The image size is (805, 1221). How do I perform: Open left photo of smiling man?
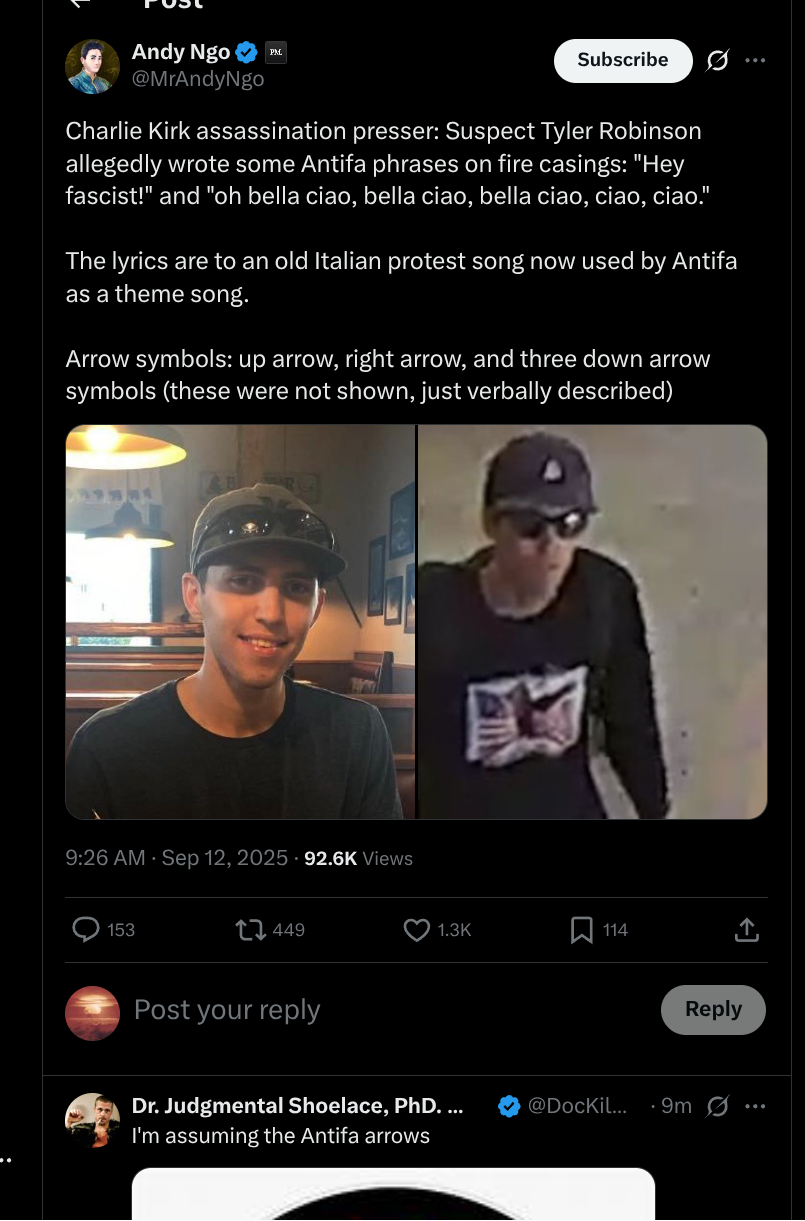coord(240,621)
